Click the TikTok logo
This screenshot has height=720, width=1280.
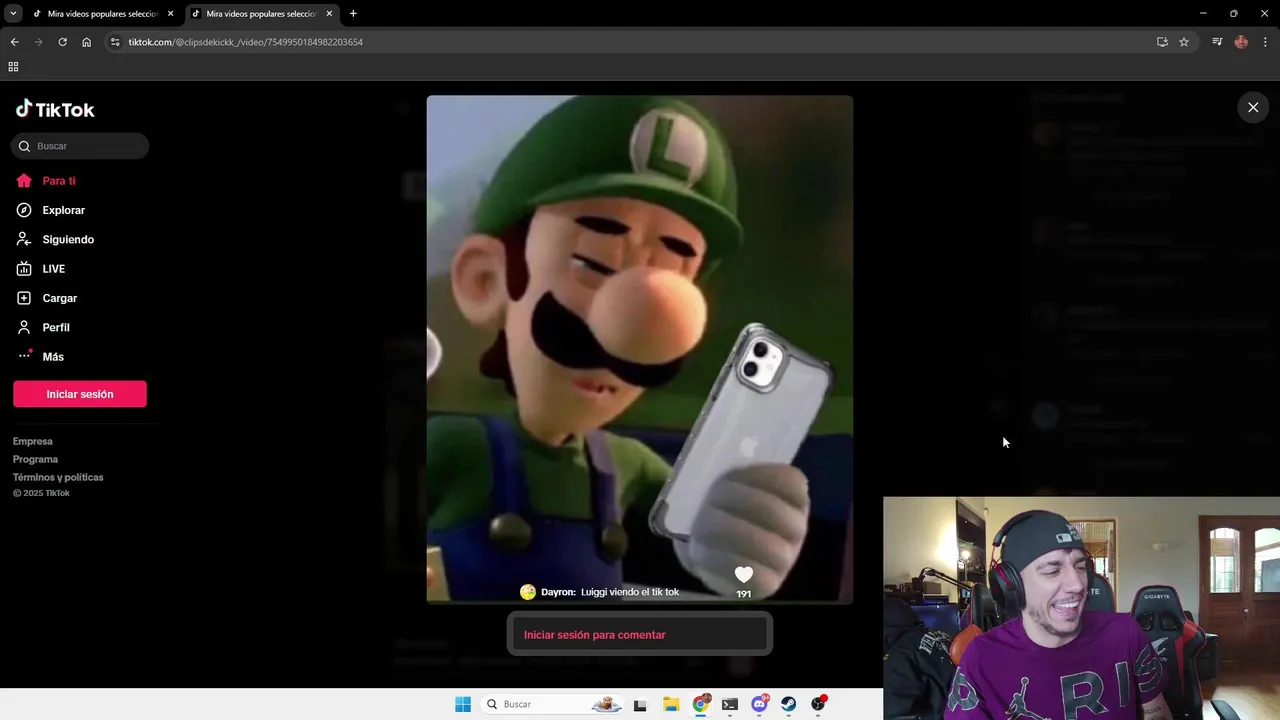(x=55, y=109)
